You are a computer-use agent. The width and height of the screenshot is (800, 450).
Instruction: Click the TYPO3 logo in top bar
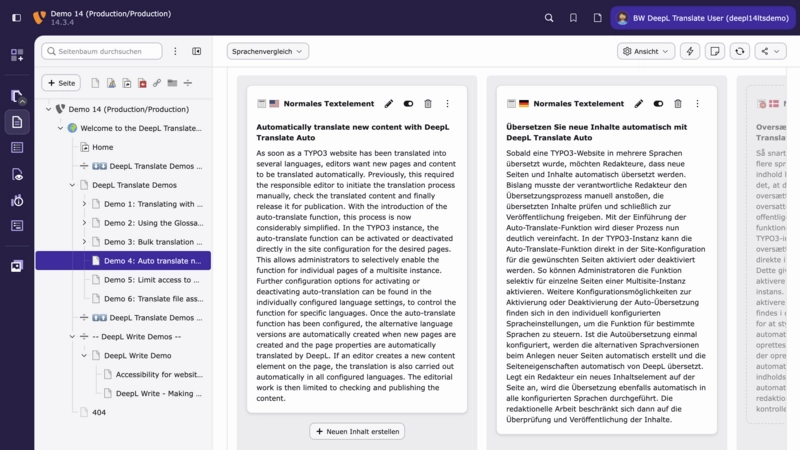click(x=39, y=18)
